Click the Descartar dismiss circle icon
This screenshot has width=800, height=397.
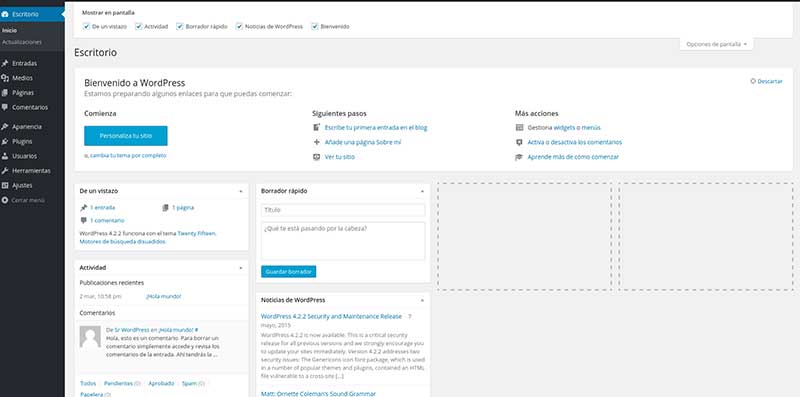(x=753, y=81)
